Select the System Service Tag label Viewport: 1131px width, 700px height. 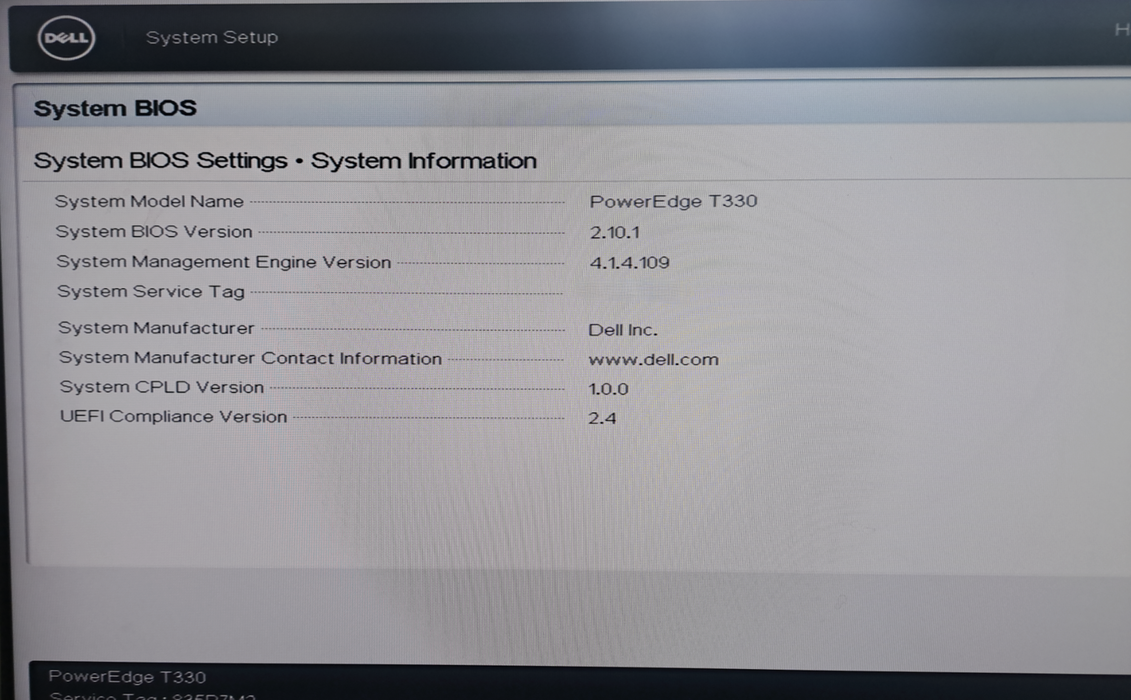click(x=151, y=292)
